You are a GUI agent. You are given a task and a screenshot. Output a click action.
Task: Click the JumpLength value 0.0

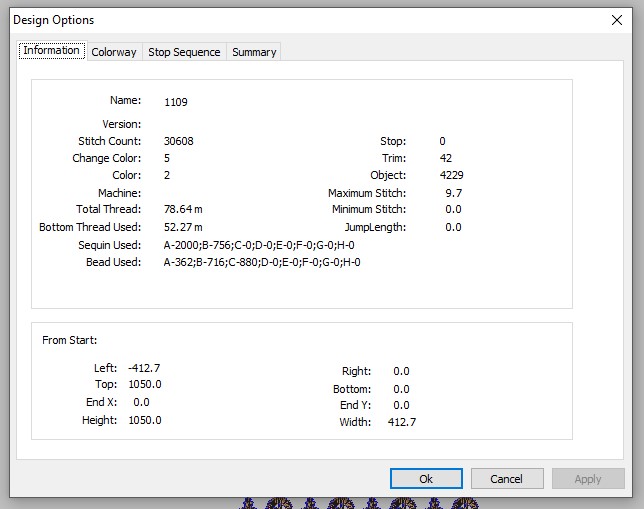point(453,227)
